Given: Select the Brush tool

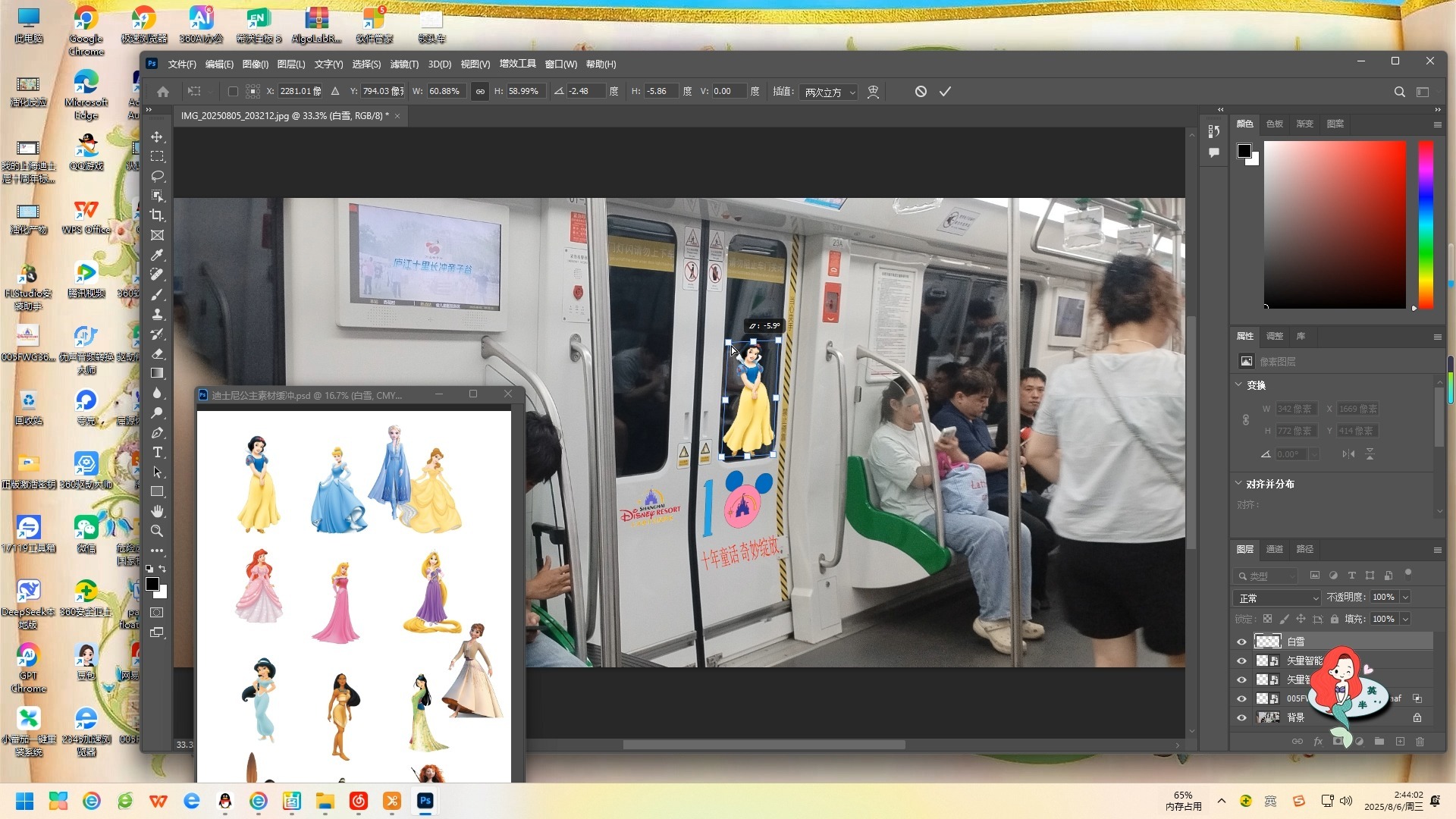Looking at the screenshot, I should pos(157,294).
